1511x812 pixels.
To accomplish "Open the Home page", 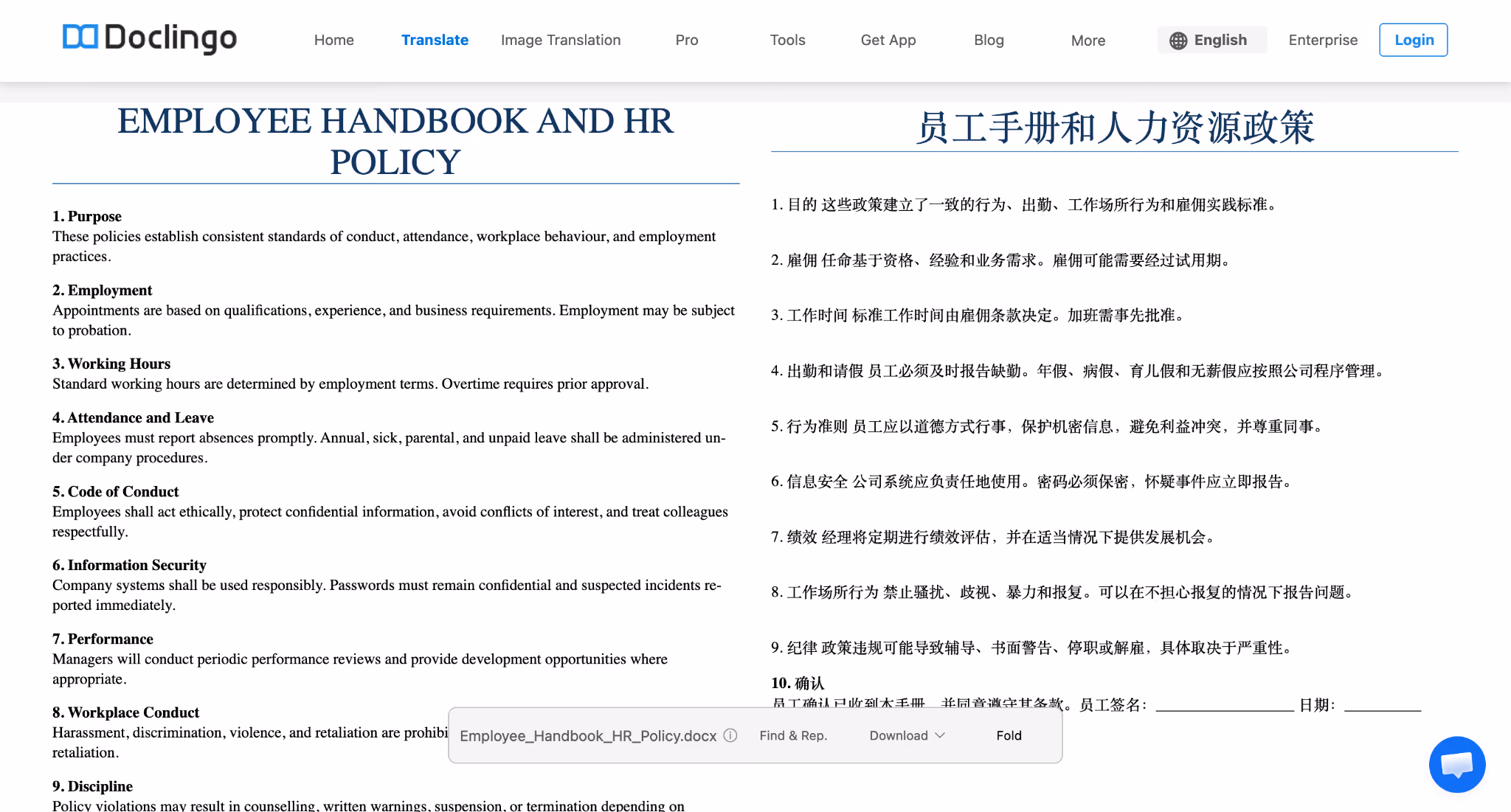I will click(x=333, y=40).
